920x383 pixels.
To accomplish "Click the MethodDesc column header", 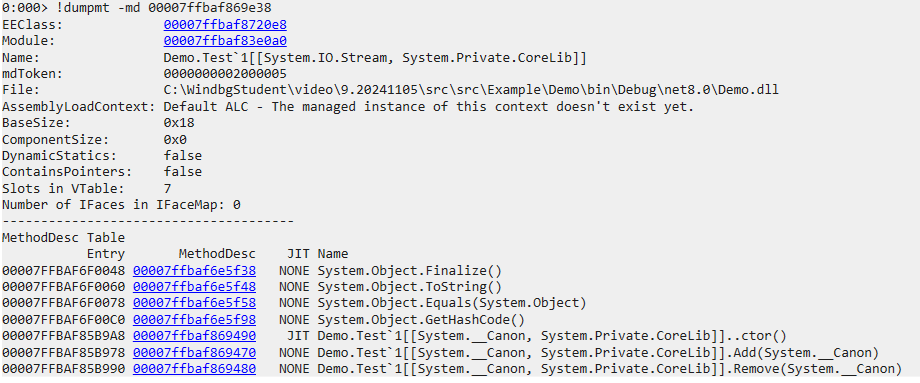I will 217,254.
